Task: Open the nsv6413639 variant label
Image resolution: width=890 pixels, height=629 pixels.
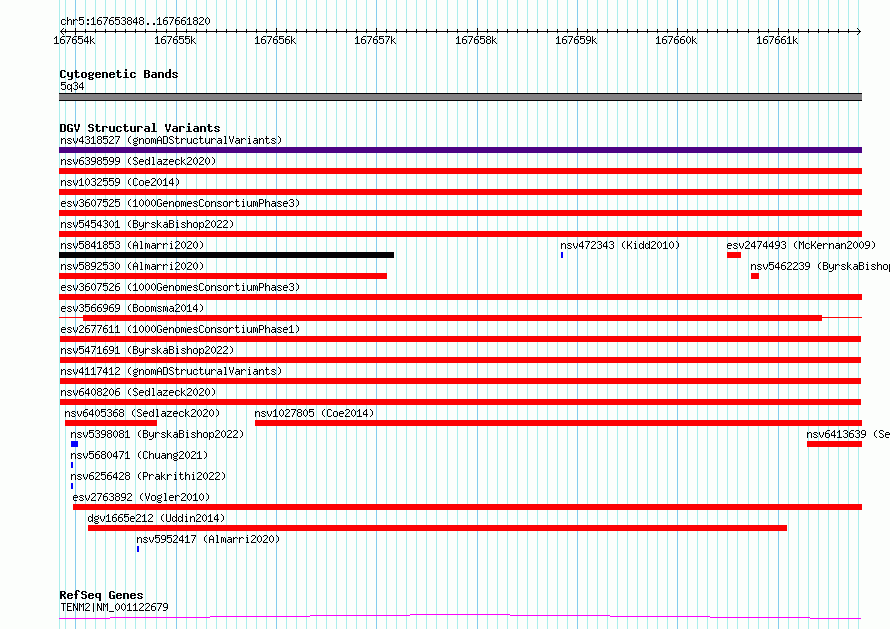Action: pos(847,434)
